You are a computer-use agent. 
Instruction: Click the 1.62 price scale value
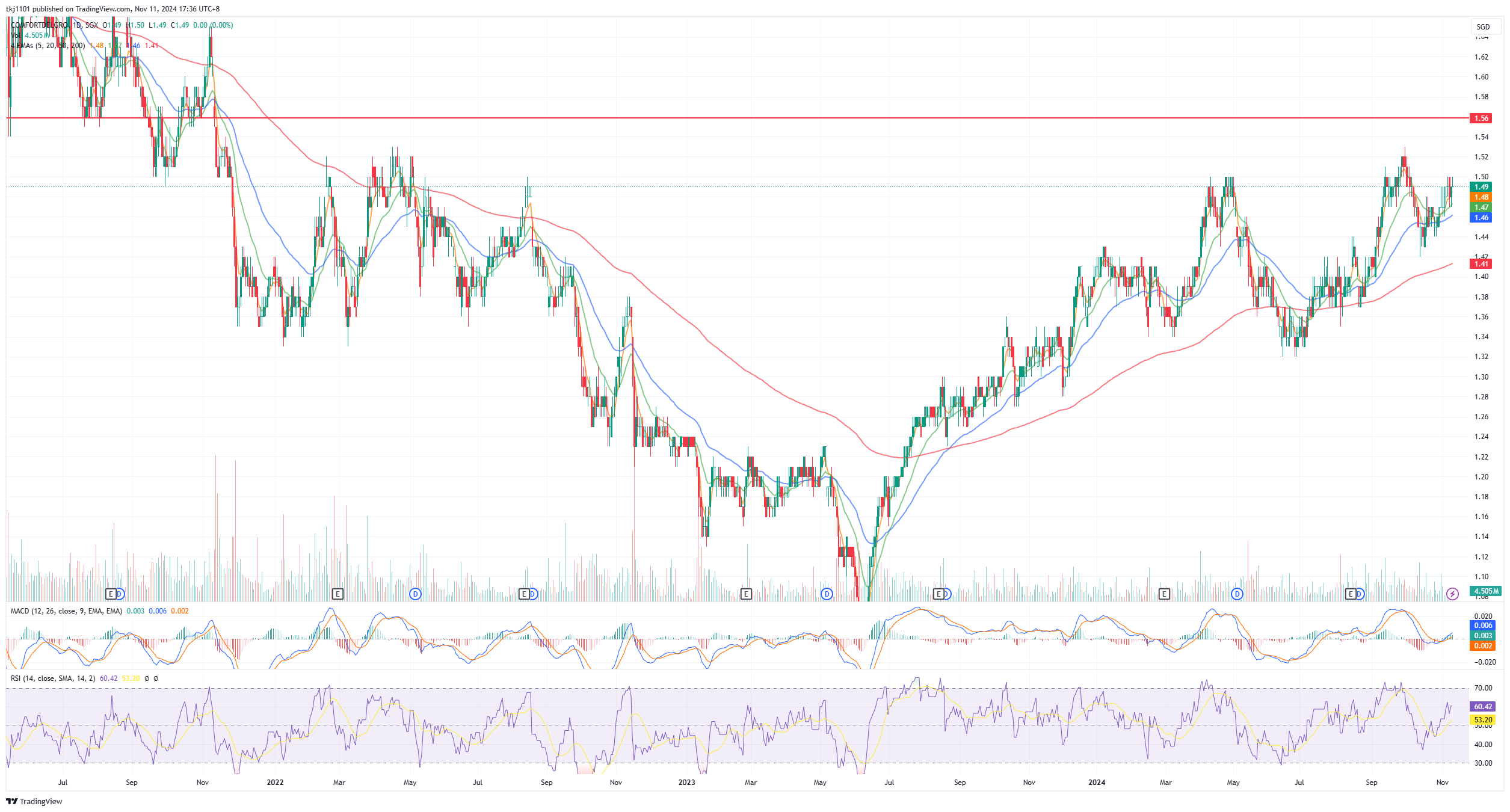[1481, 57]
